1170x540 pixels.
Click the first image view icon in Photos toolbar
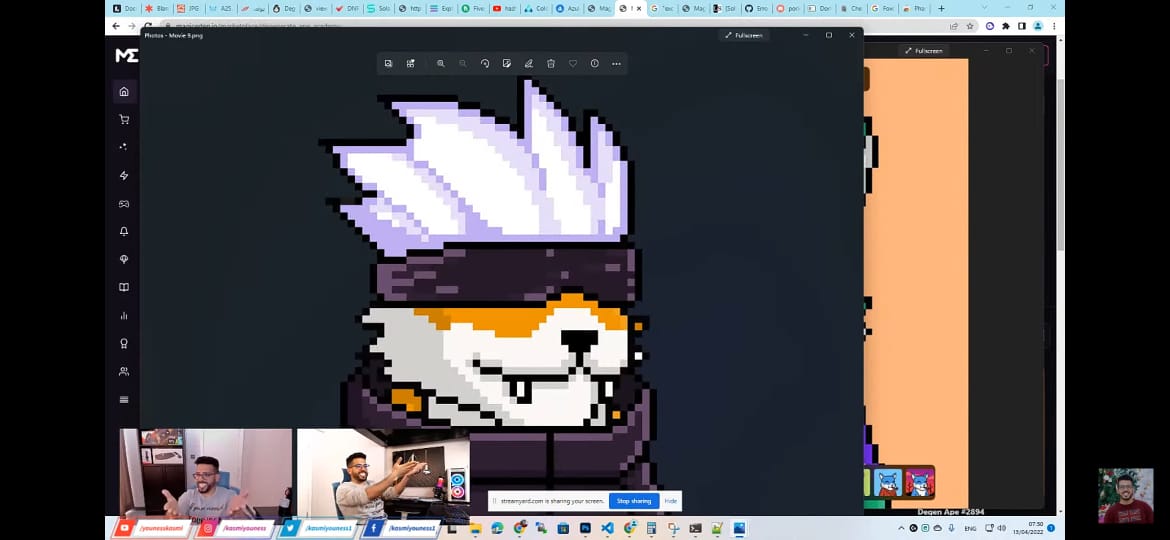(x=388, y=63)
